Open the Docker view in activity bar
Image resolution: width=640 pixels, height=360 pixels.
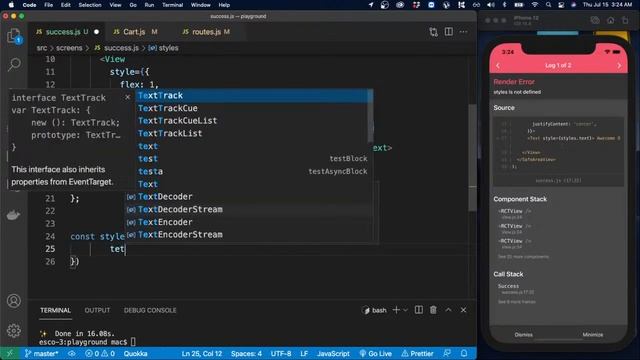click(13, 215)
